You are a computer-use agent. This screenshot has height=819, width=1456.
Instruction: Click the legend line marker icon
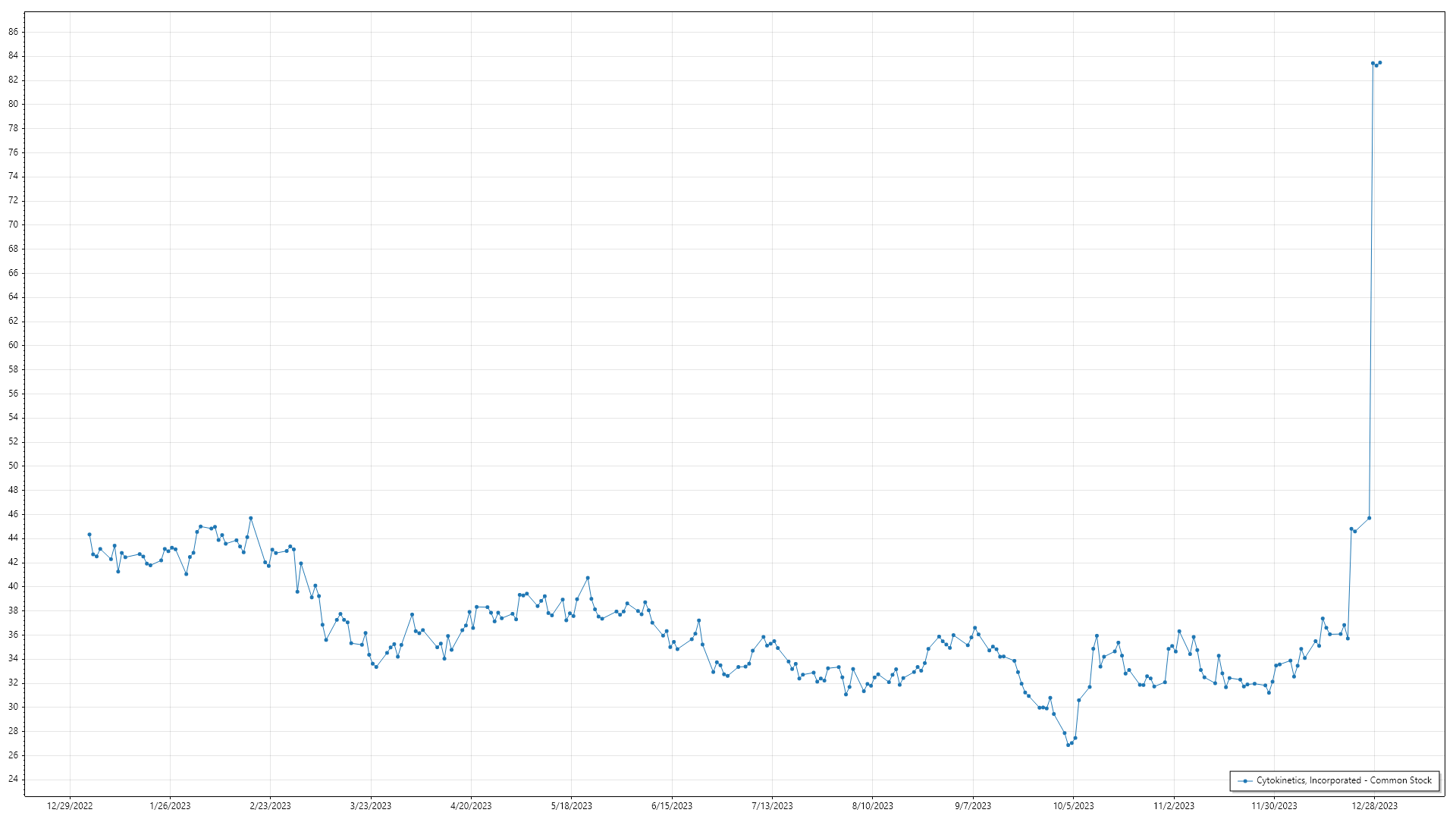coord(1244,780)
